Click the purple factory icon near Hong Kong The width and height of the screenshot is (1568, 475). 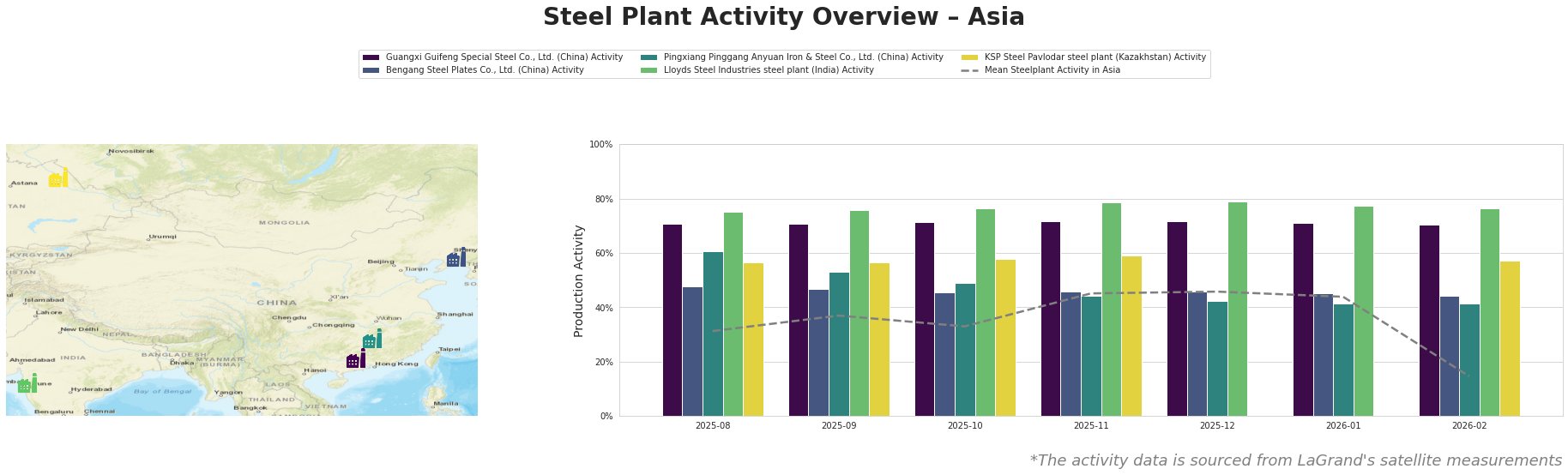point(355,360)
